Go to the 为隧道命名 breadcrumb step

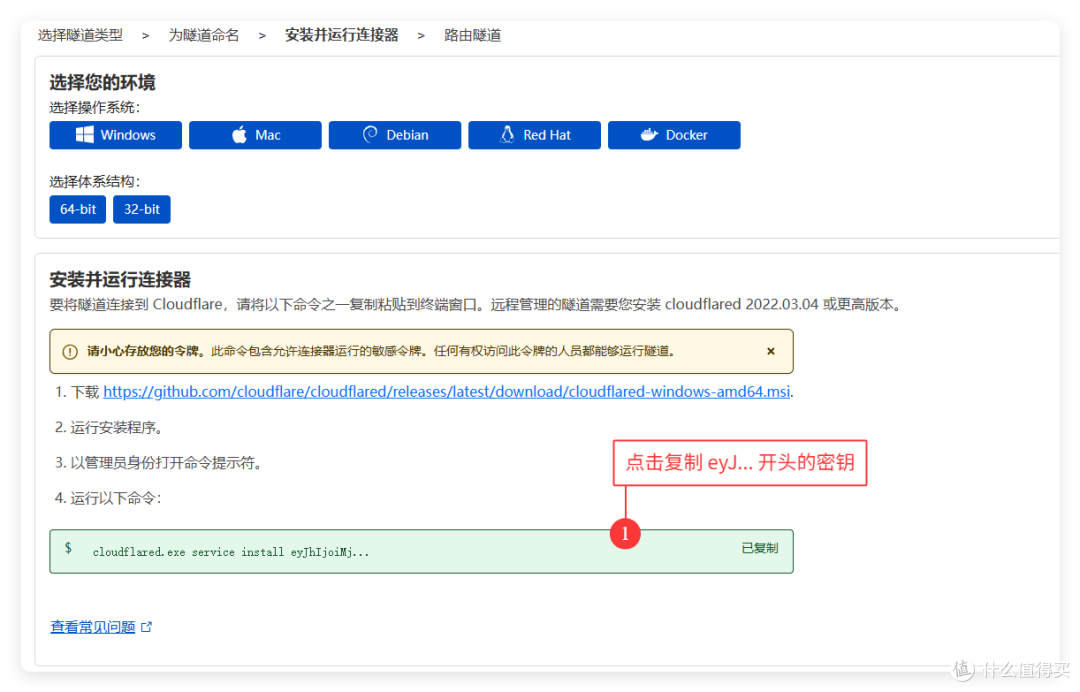tap(204, 35)
